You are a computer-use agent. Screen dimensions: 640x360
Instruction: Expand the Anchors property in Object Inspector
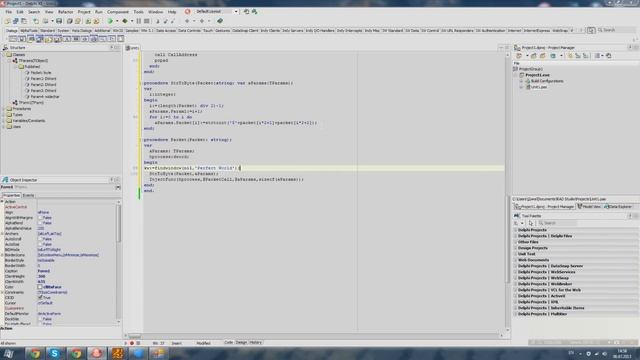click(x=2, y=234)
